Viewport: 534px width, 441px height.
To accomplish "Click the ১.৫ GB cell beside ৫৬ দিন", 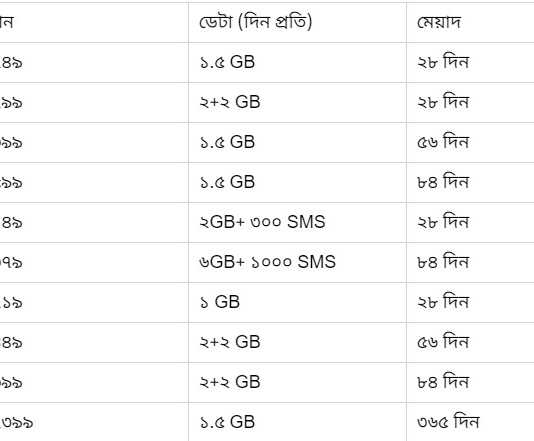I will (227, 142).
